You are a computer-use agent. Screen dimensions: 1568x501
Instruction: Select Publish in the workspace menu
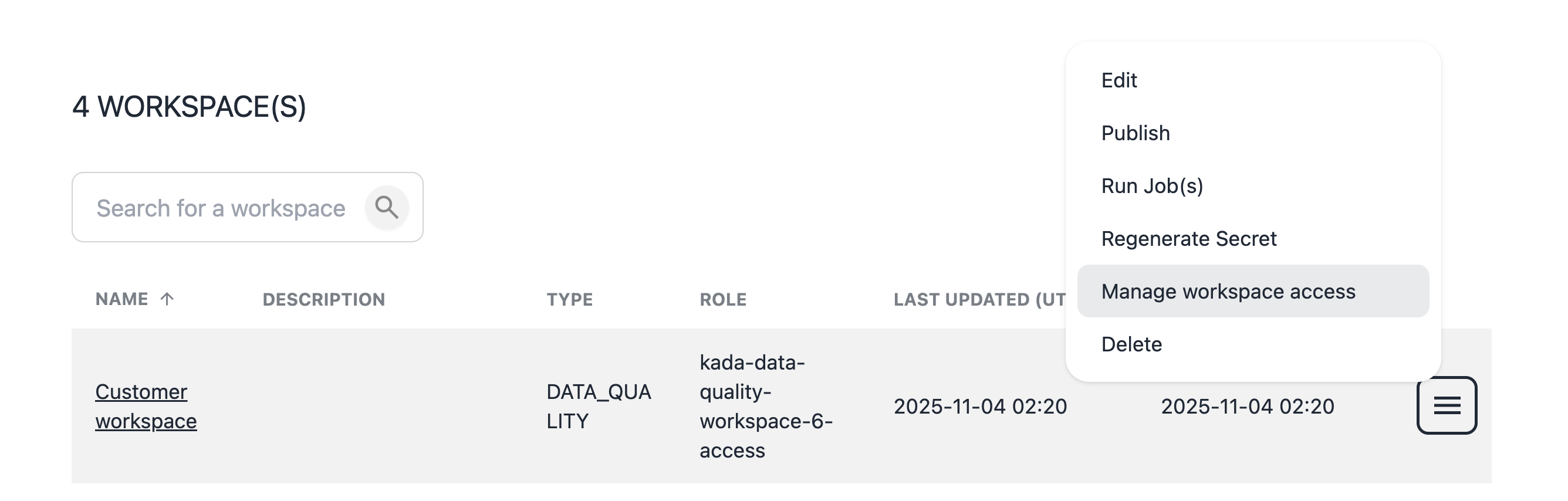pos(1136,133)
